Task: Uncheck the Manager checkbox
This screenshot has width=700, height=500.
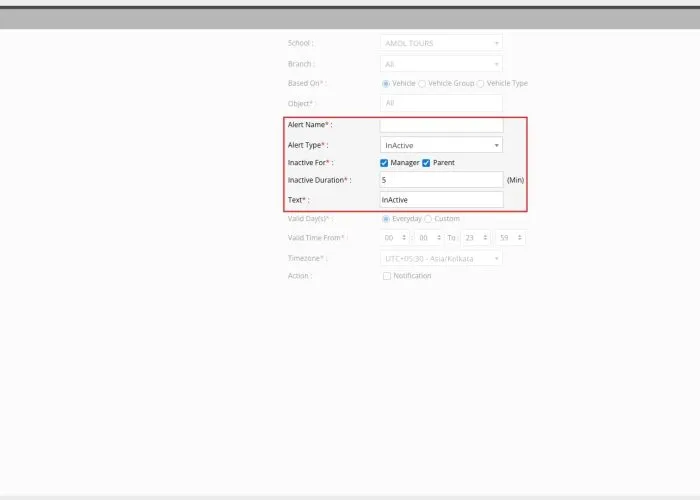Action: pos(384,162)
